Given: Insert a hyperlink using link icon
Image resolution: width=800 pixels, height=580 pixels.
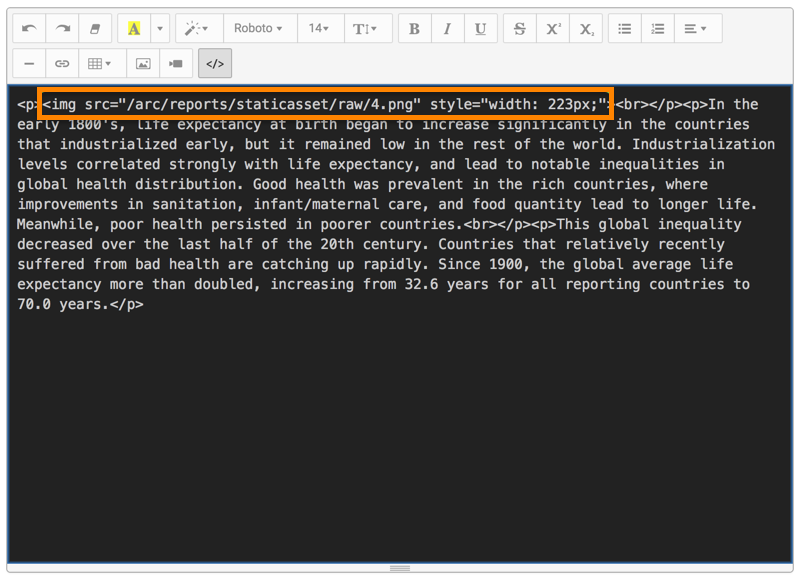Looking at the screenshot, I should pyautogui.click(x=62, y=63).
